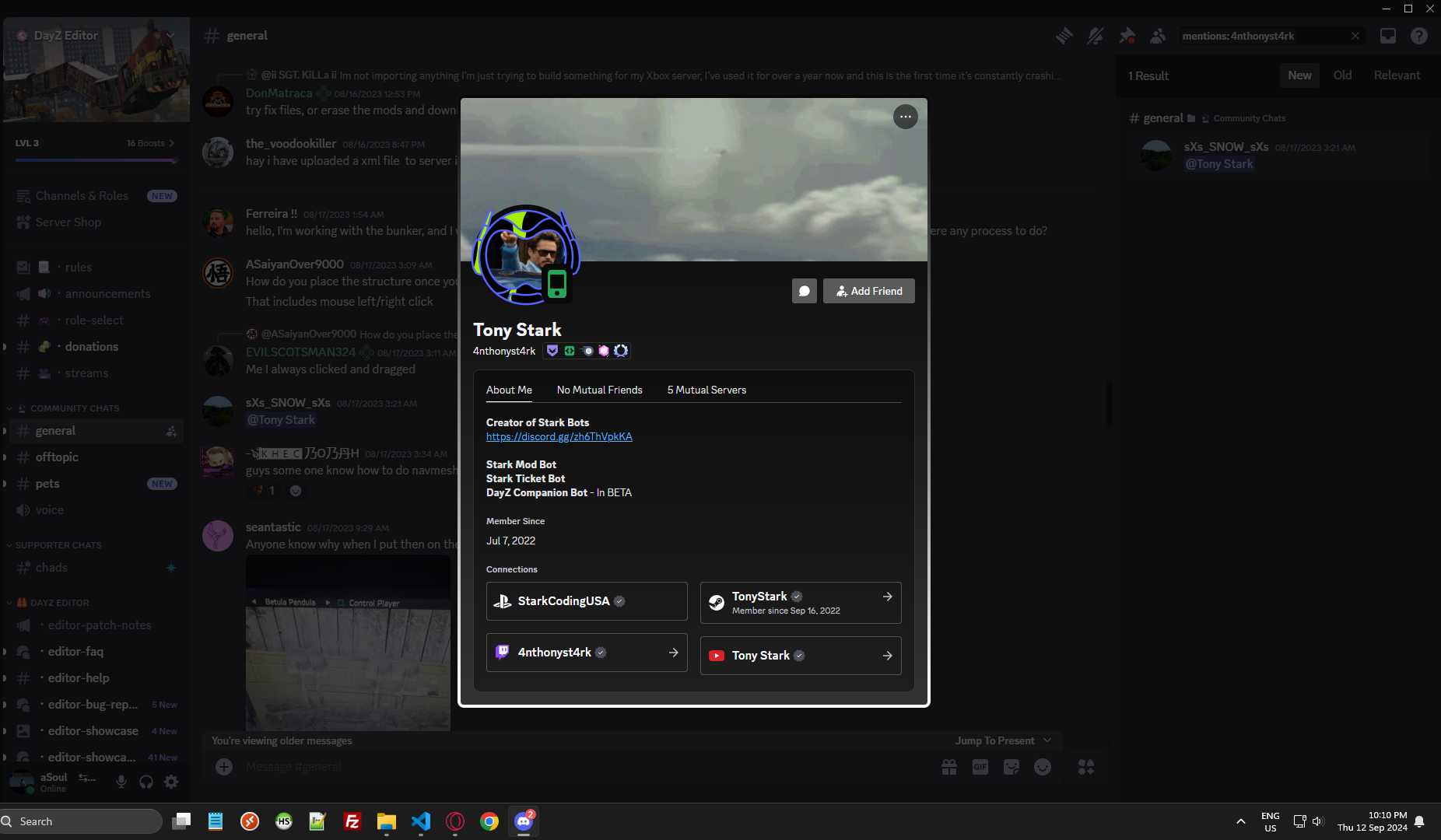Viewport: 1441px width, 840px height.
Task: Open the No Mutual Friends tab
Action: click(x=600, y=390)
